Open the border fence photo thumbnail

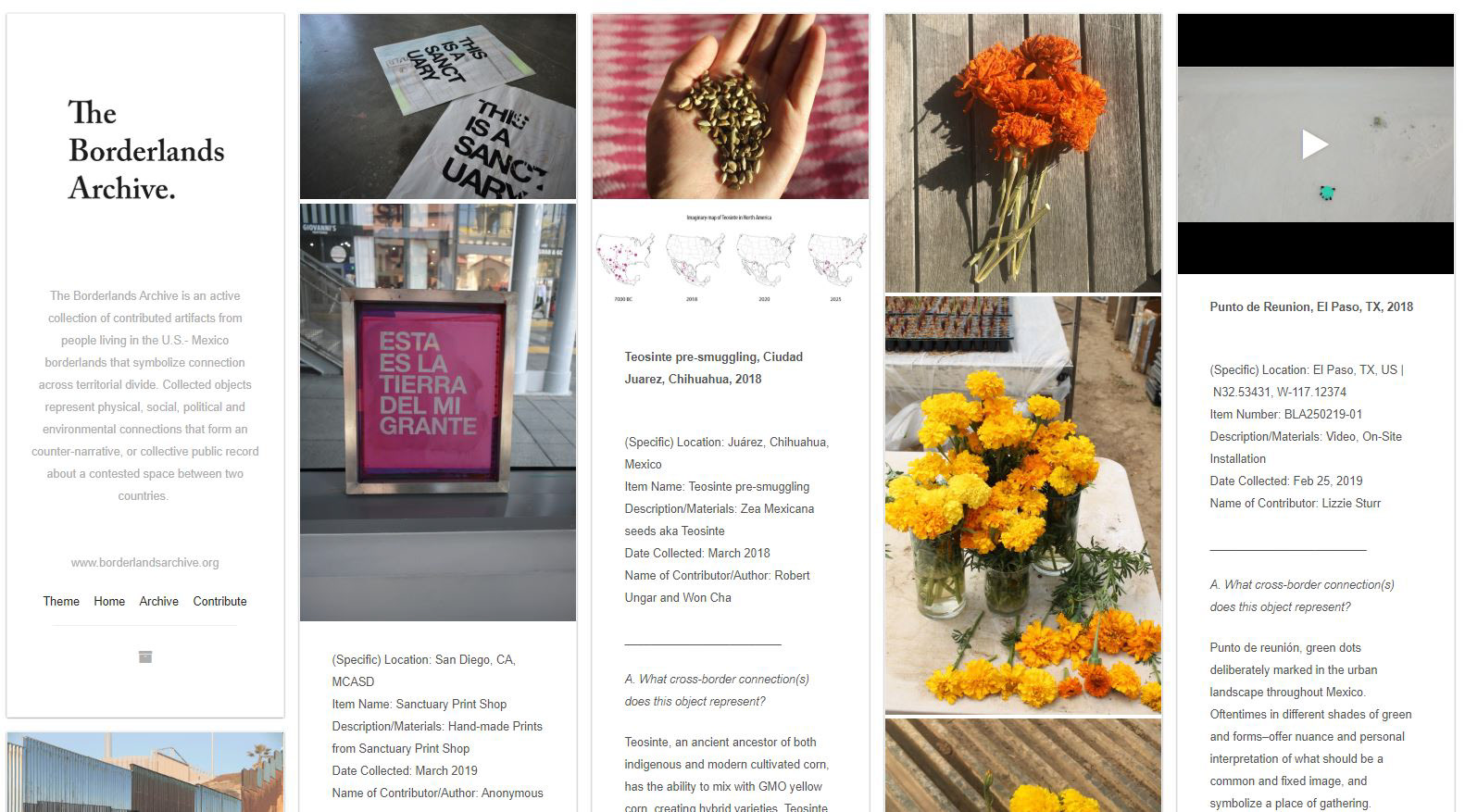point(145,772)
